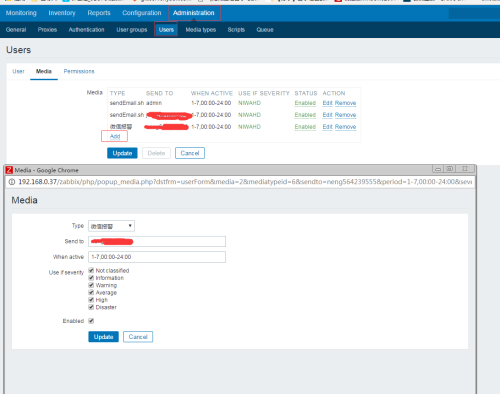This screenshot has height=394, width=500.
Task: Click the Add media link
Action: tap(115, 136)
